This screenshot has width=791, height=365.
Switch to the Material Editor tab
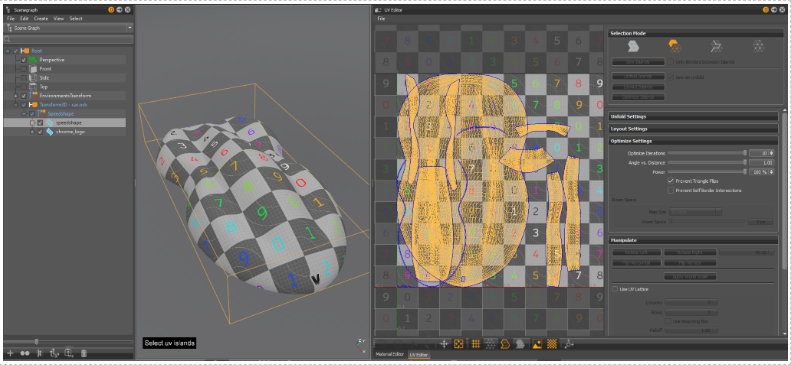click(389, 355)
